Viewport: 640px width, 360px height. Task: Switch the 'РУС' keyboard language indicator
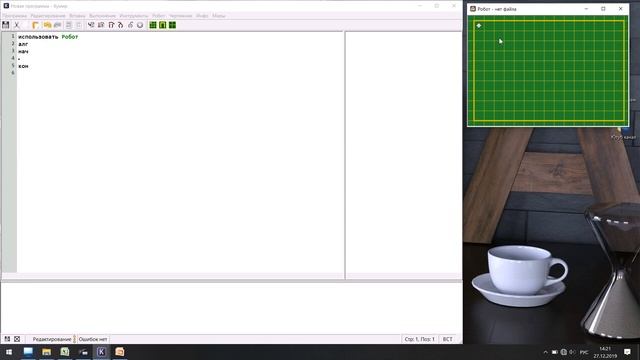click(x=584, y=352)
